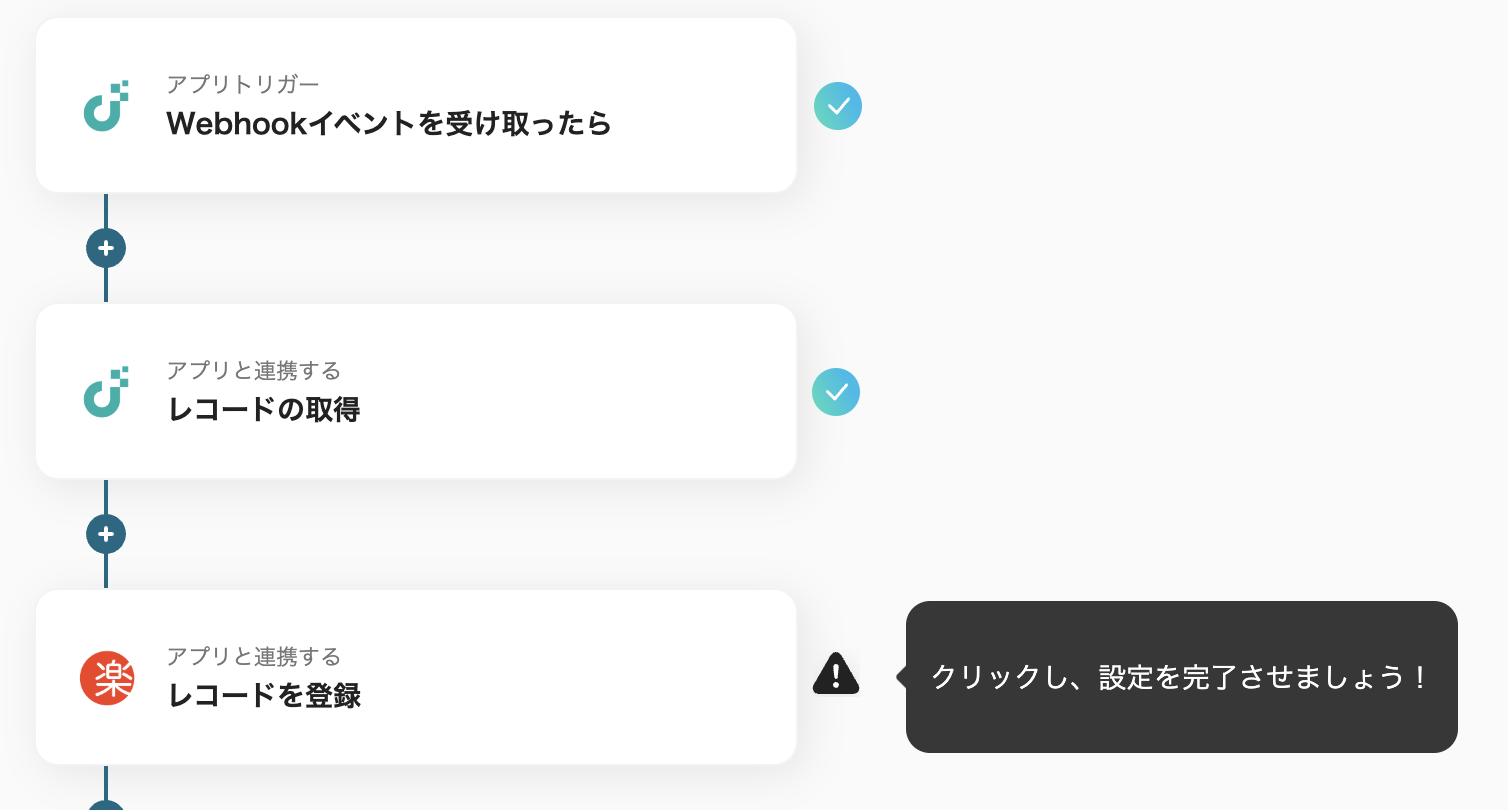Click the アプリトリガー label
1508x810 pixels.
click(x=243, y=84)
